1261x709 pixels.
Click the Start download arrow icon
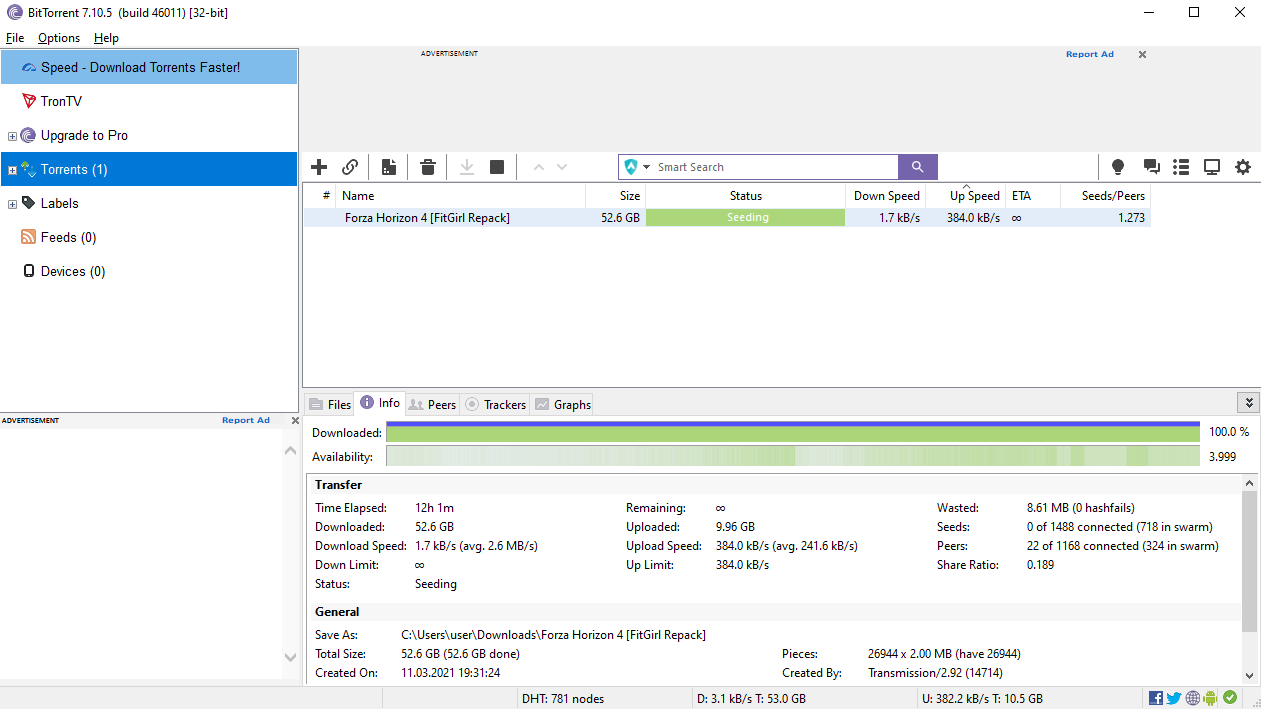[467, 167]
